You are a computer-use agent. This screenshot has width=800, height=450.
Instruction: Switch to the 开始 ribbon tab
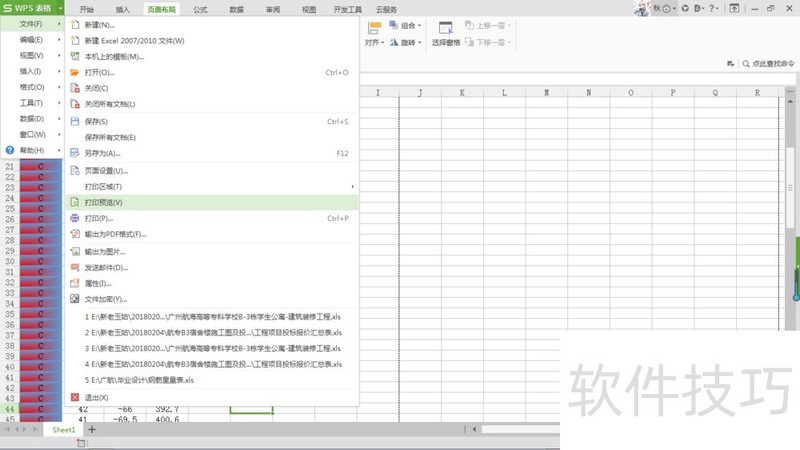click(x=87, y=9)
